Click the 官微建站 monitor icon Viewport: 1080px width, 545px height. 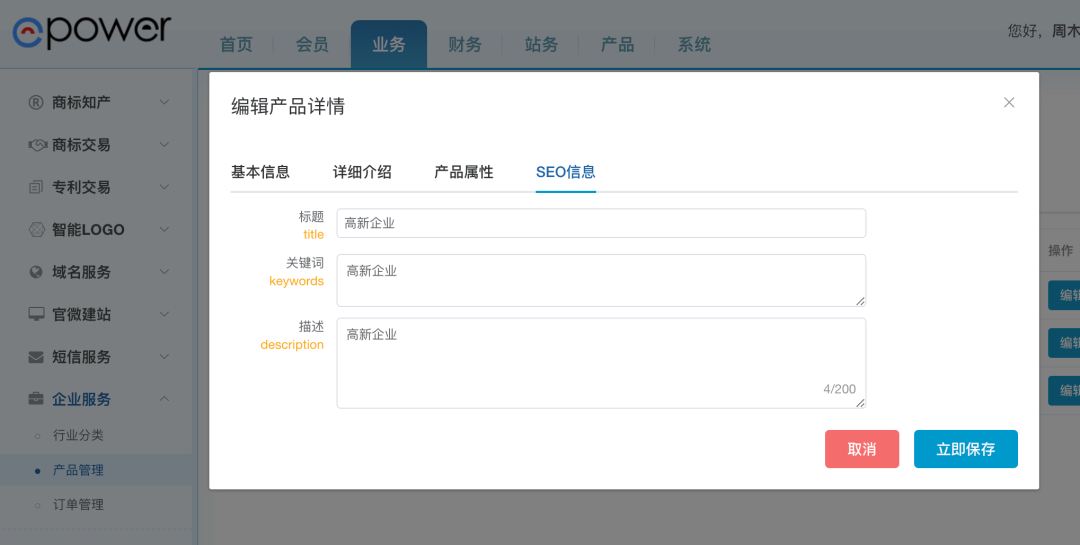(37, 315)
